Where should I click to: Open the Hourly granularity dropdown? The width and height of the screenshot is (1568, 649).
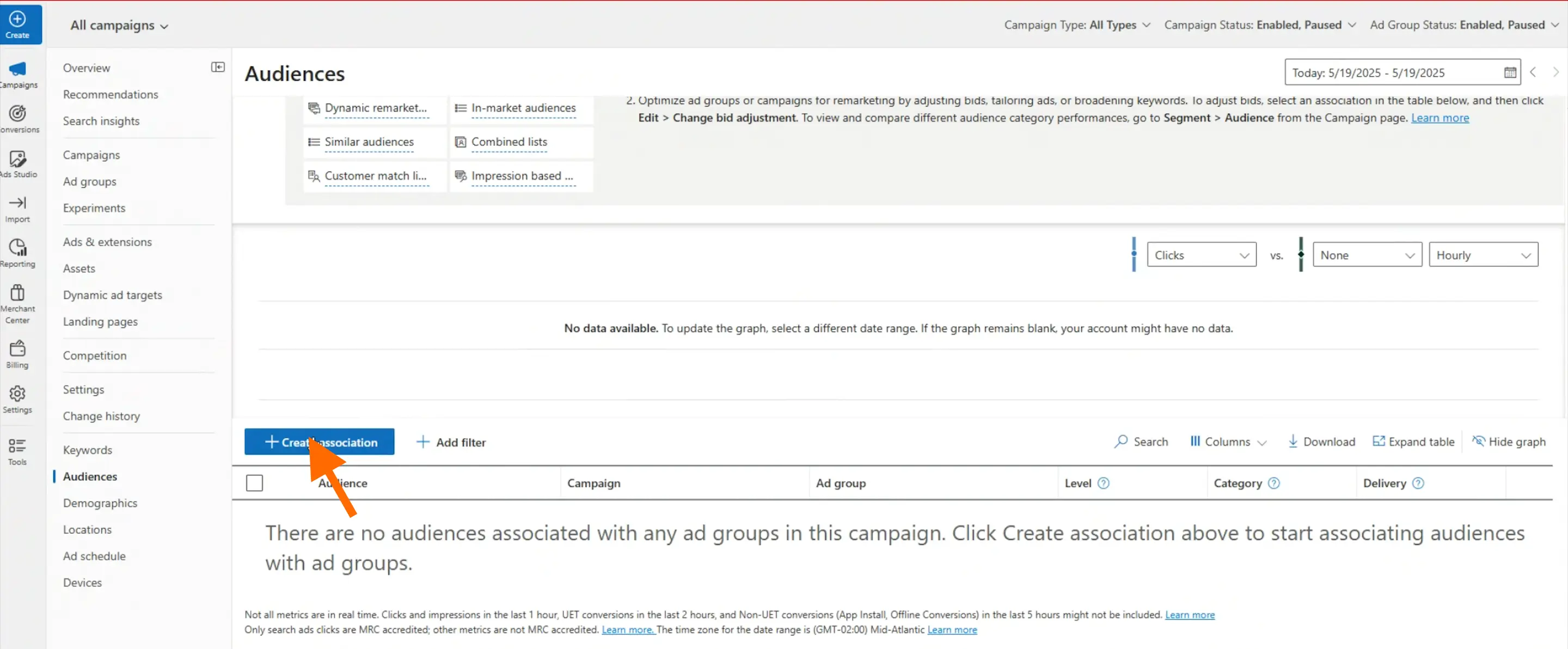[x=1484, y=254]
